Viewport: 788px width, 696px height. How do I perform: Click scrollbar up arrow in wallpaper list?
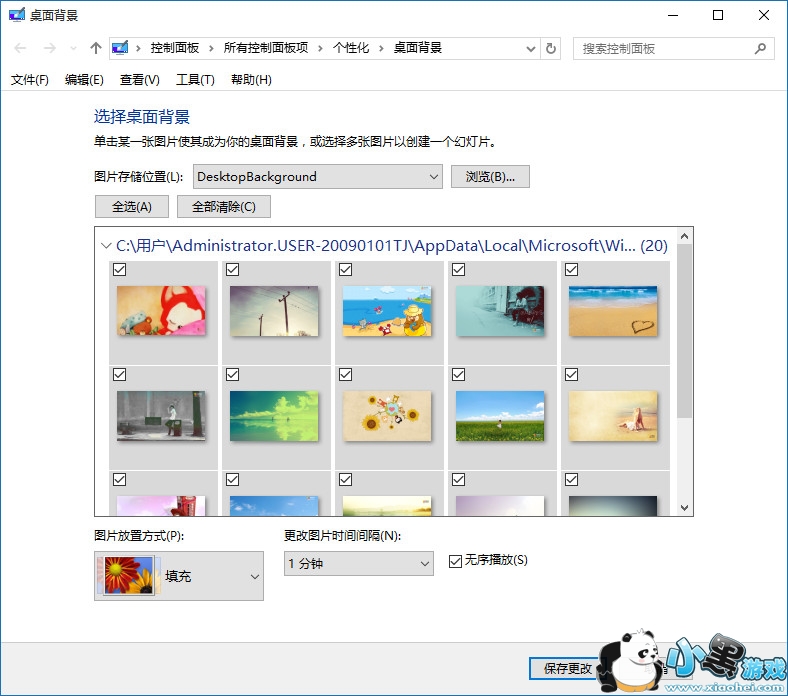pyautogui.click(x=684, y=236)
